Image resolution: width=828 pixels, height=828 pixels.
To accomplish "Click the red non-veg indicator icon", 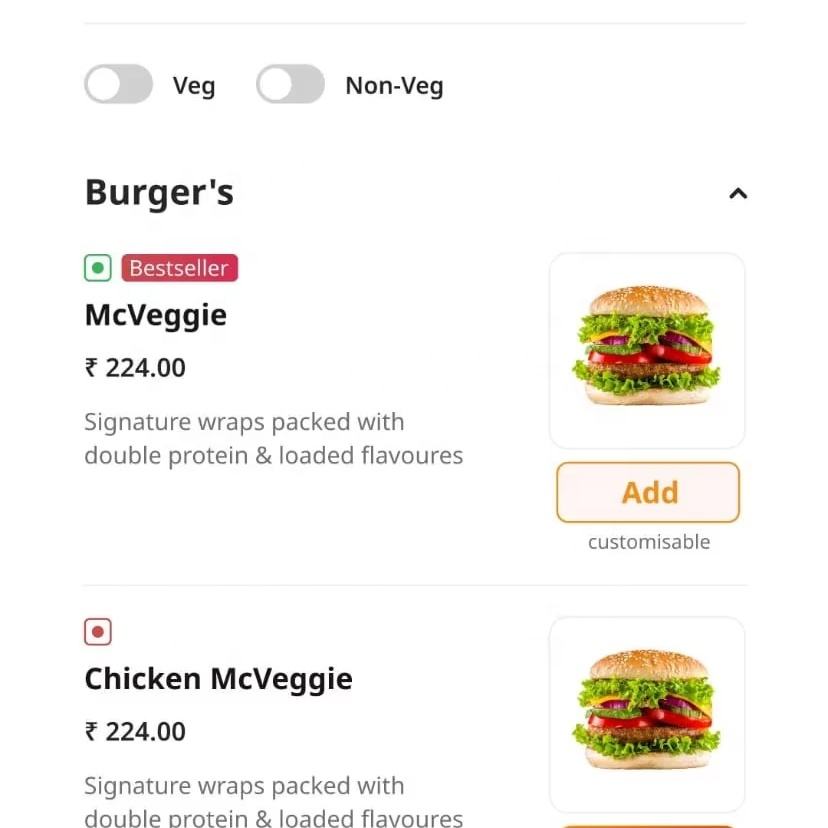I will pyautogui.click(x=97, y=632).
